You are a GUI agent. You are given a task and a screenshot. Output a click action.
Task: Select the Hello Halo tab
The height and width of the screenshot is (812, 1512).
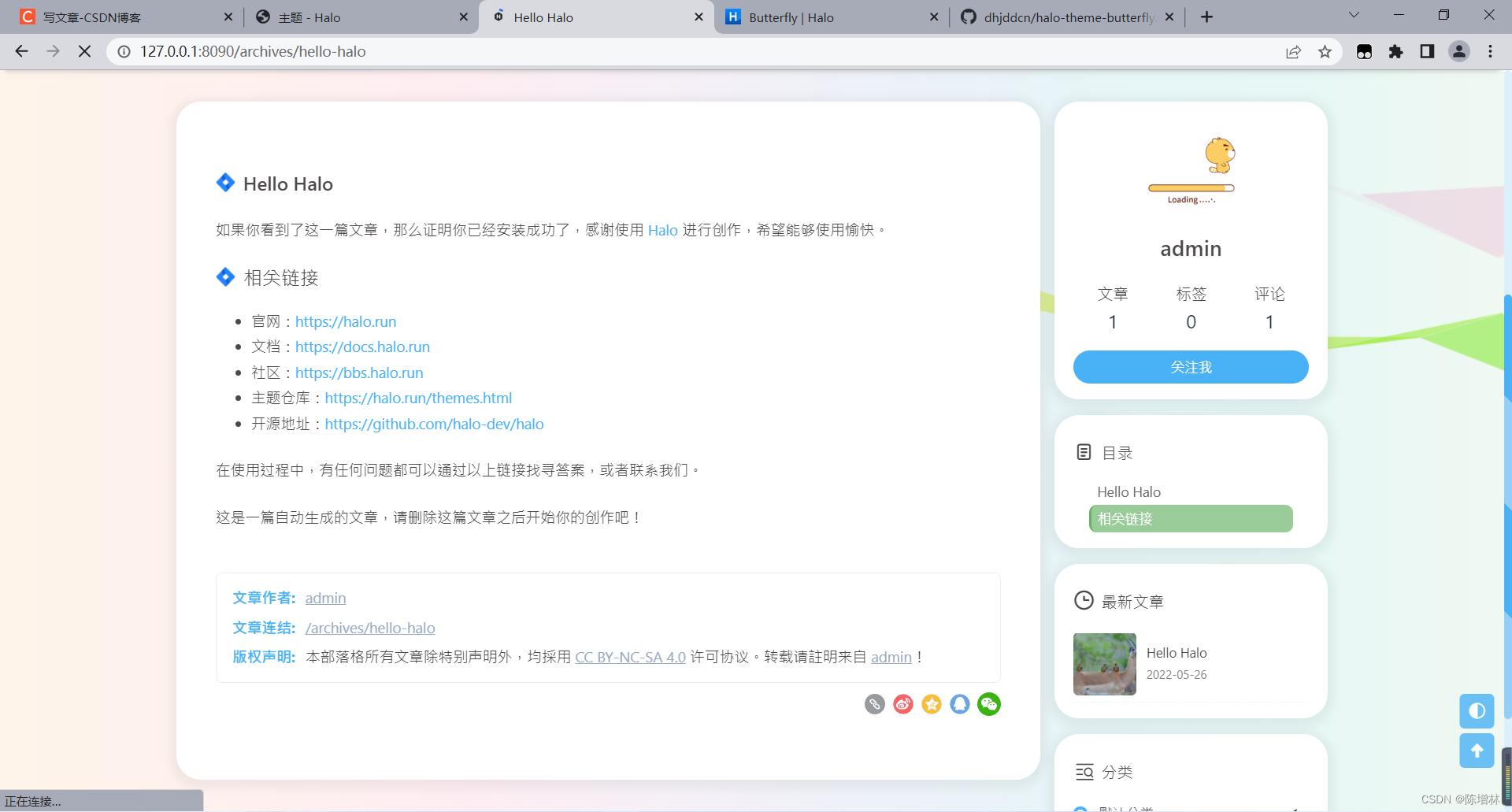point(595,17)
